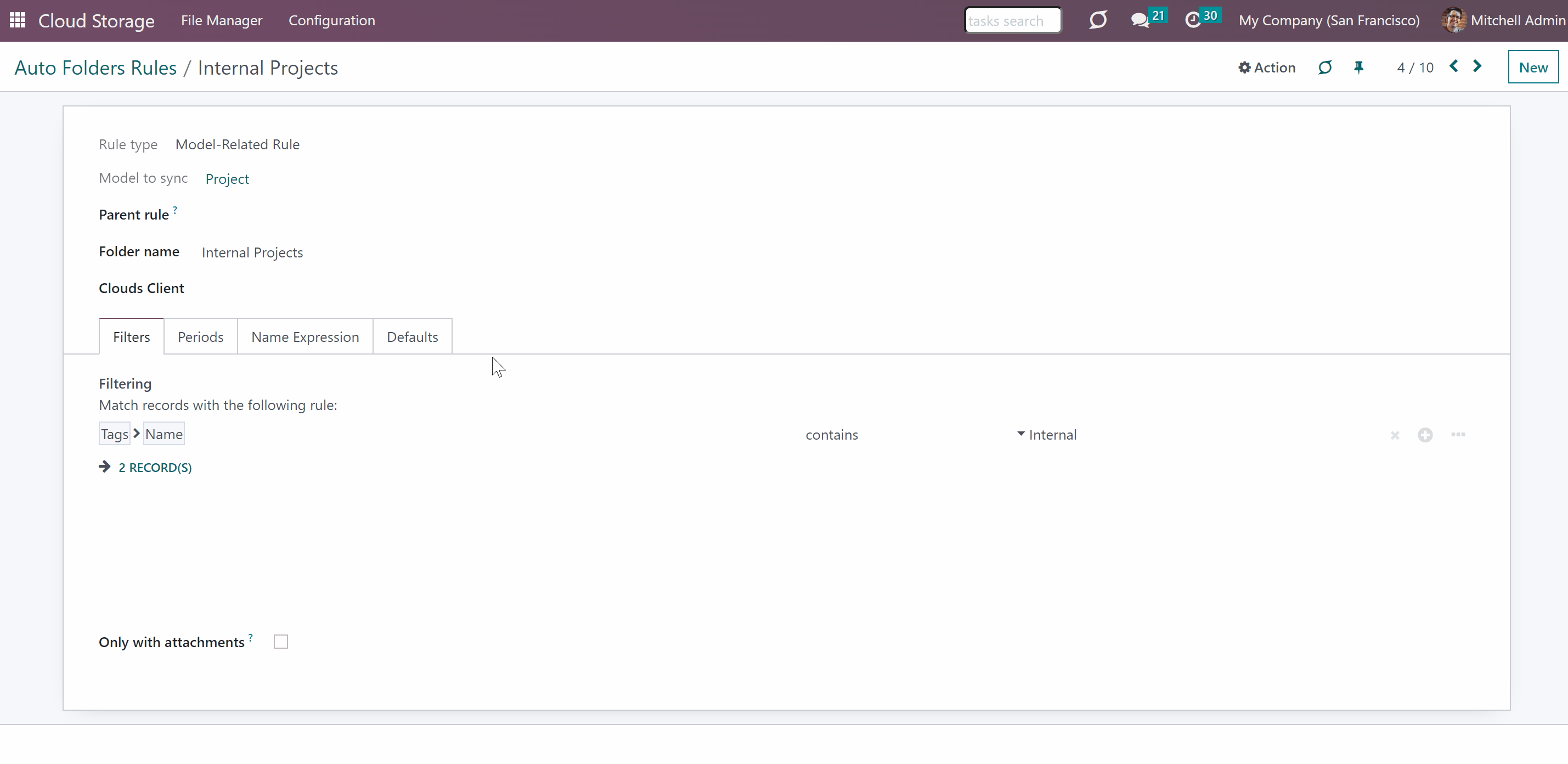The width and height of the screenshot is (1568, 764).
Task: Switch to the Name Expression tab
Action: pos(305,336)
